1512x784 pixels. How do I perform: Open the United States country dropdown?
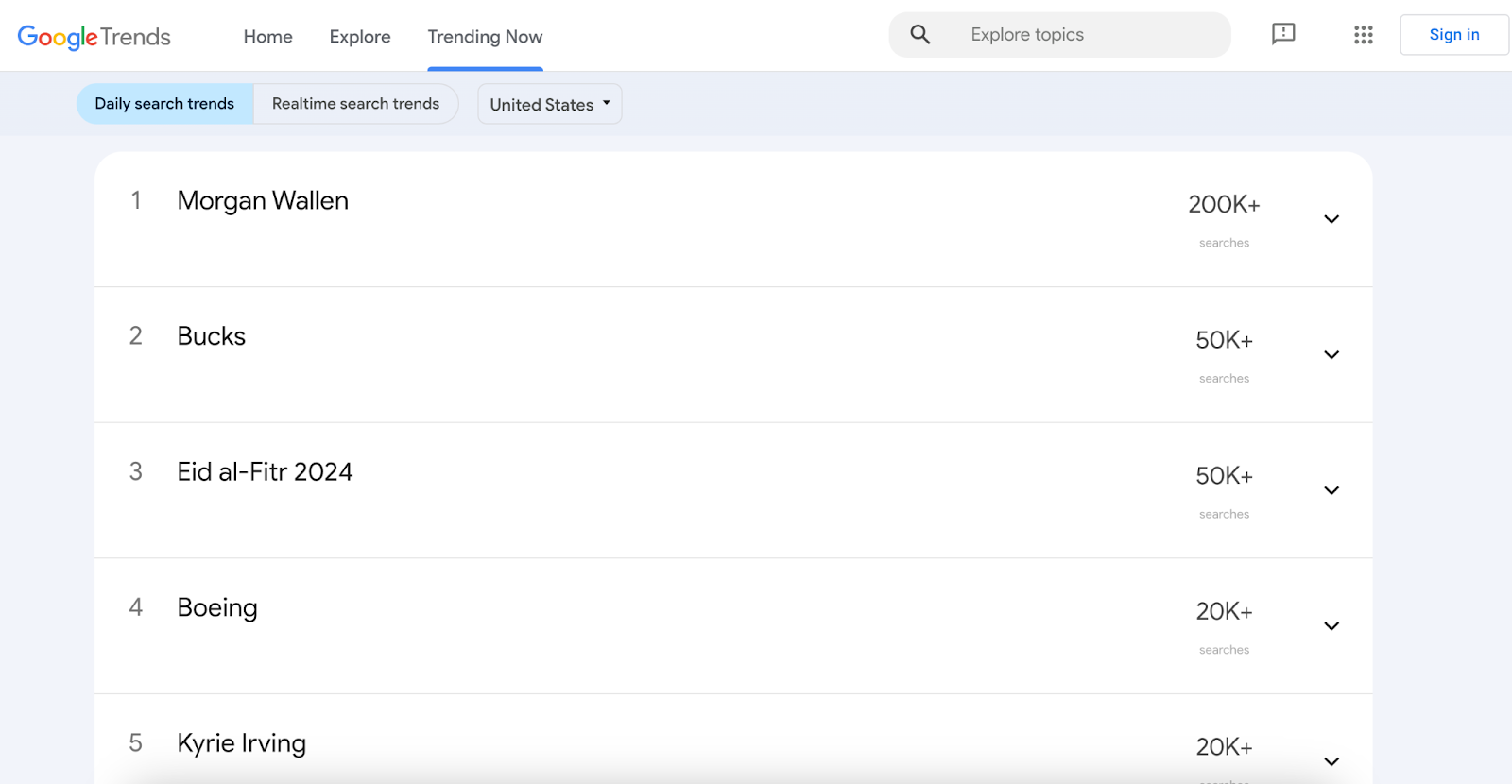549,104
